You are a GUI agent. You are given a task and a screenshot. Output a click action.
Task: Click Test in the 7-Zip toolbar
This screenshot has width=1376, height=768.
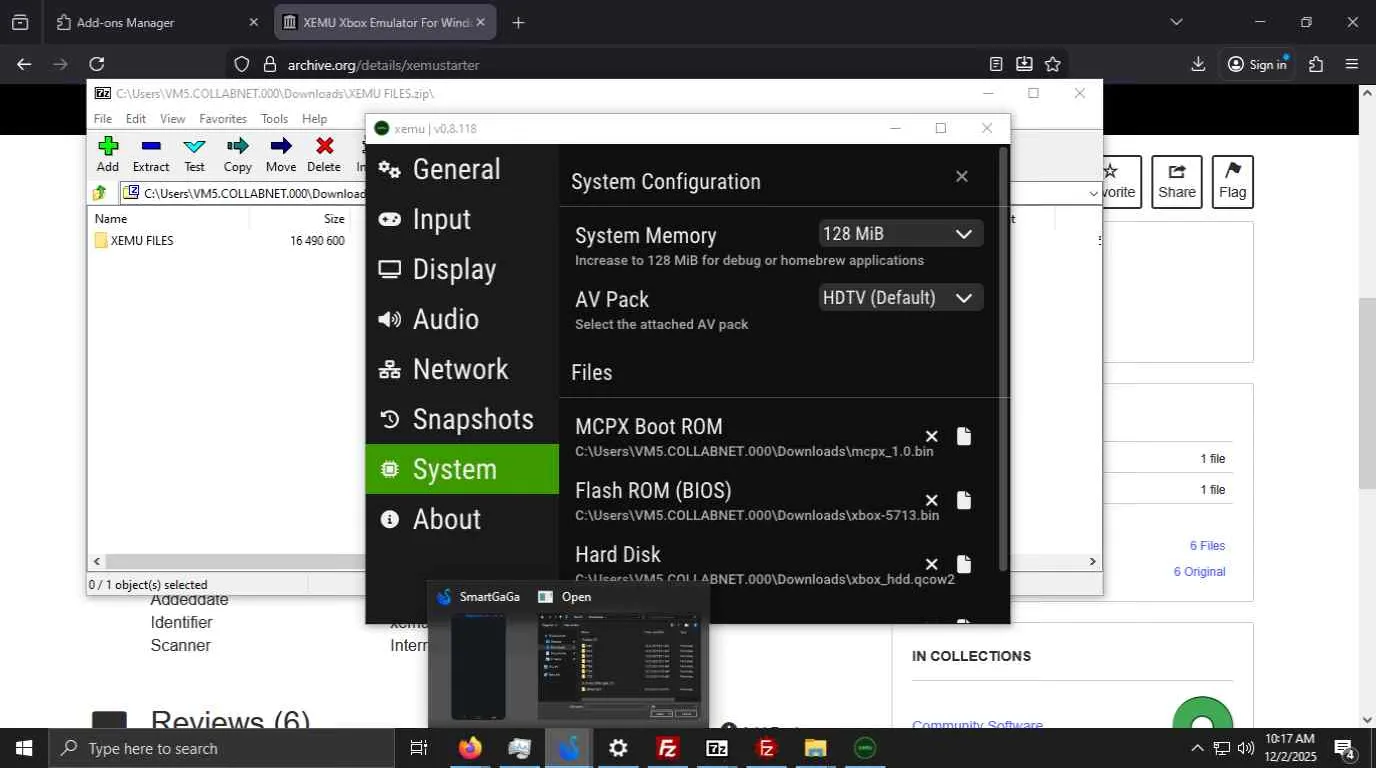click(x=195, y=155)
